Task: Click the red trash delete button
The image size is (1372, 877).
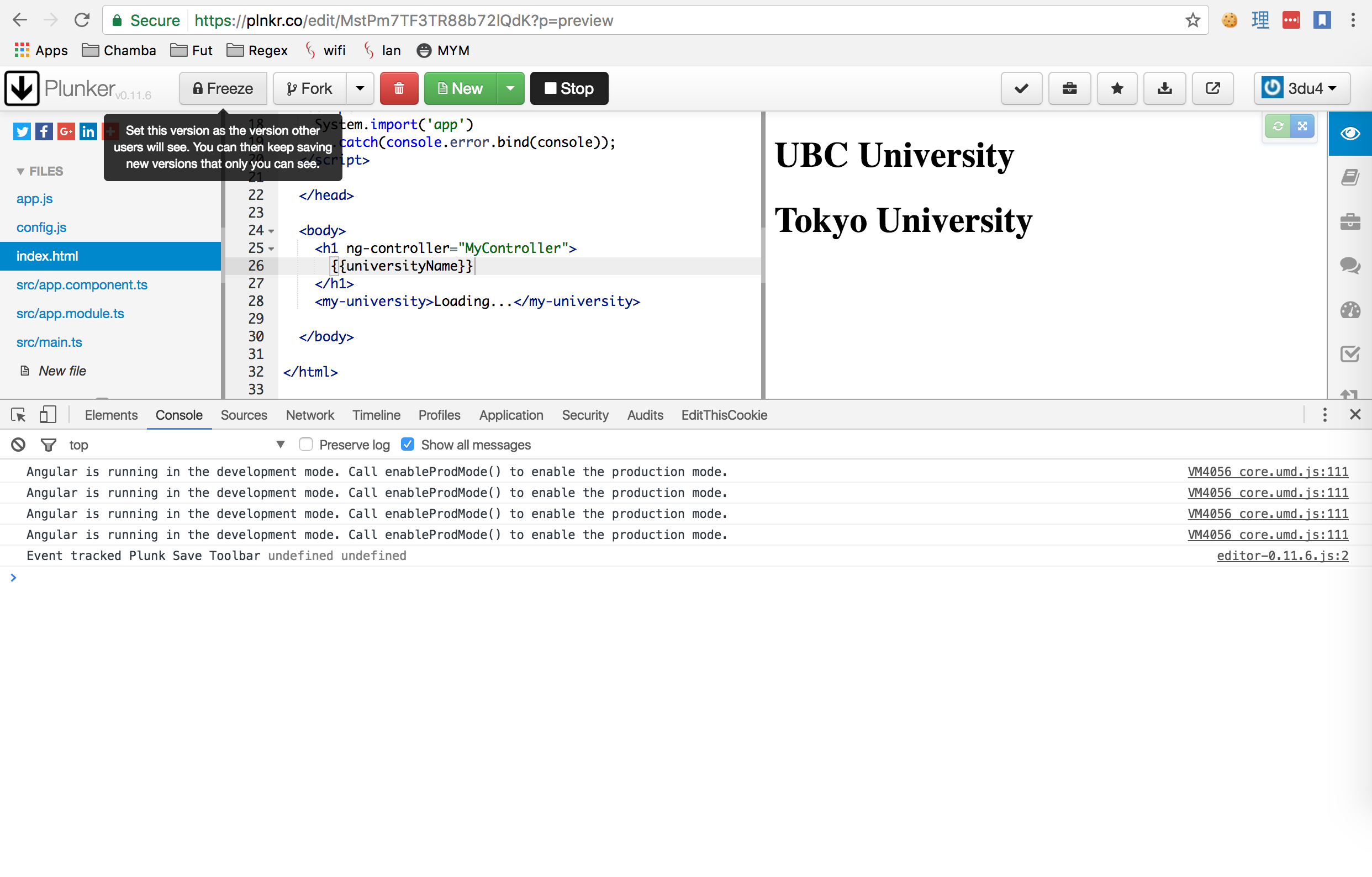Action: (x=399, y=88)
